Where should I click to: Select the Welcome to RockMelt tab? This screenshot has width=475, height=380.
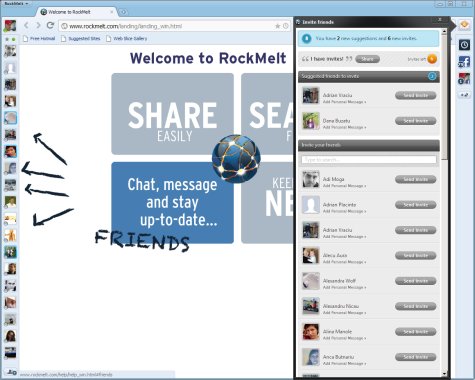(75, 12)
